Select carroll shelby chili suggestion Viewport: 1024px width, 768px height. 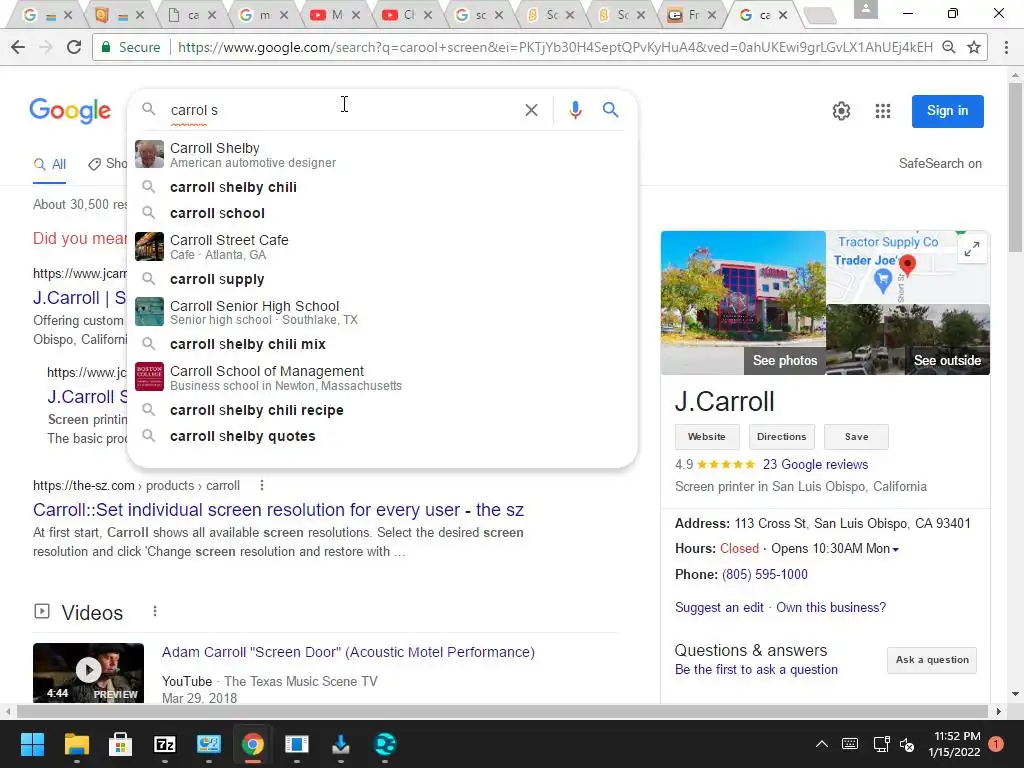tap(382, 187)
